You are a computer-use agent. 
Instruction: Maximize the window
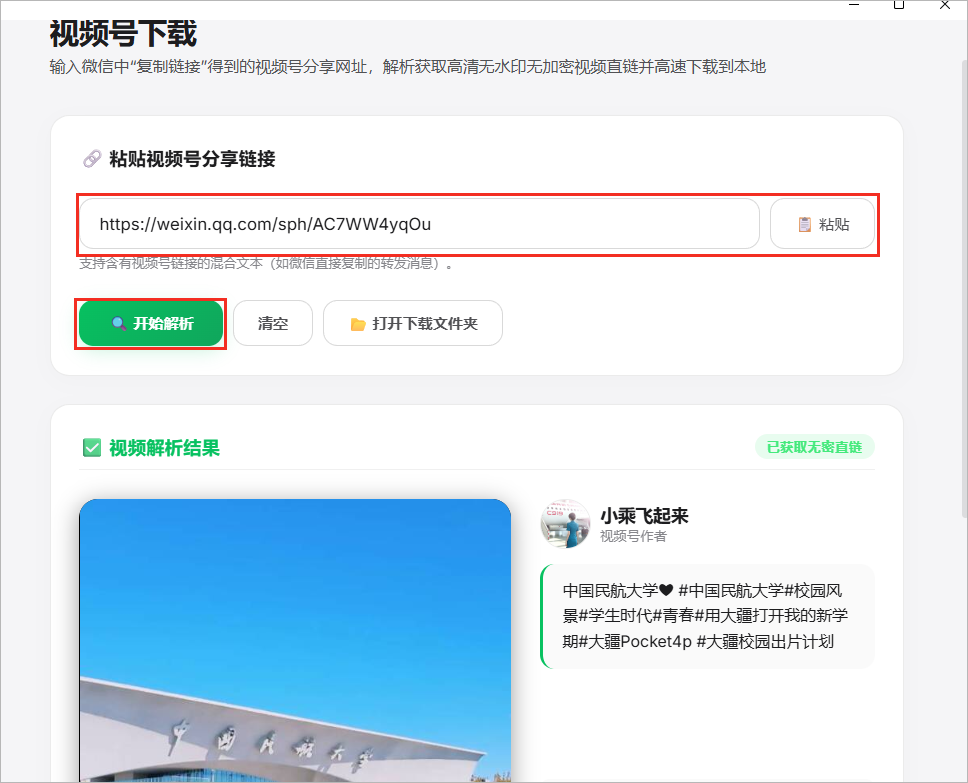click(x=899, y=5)
